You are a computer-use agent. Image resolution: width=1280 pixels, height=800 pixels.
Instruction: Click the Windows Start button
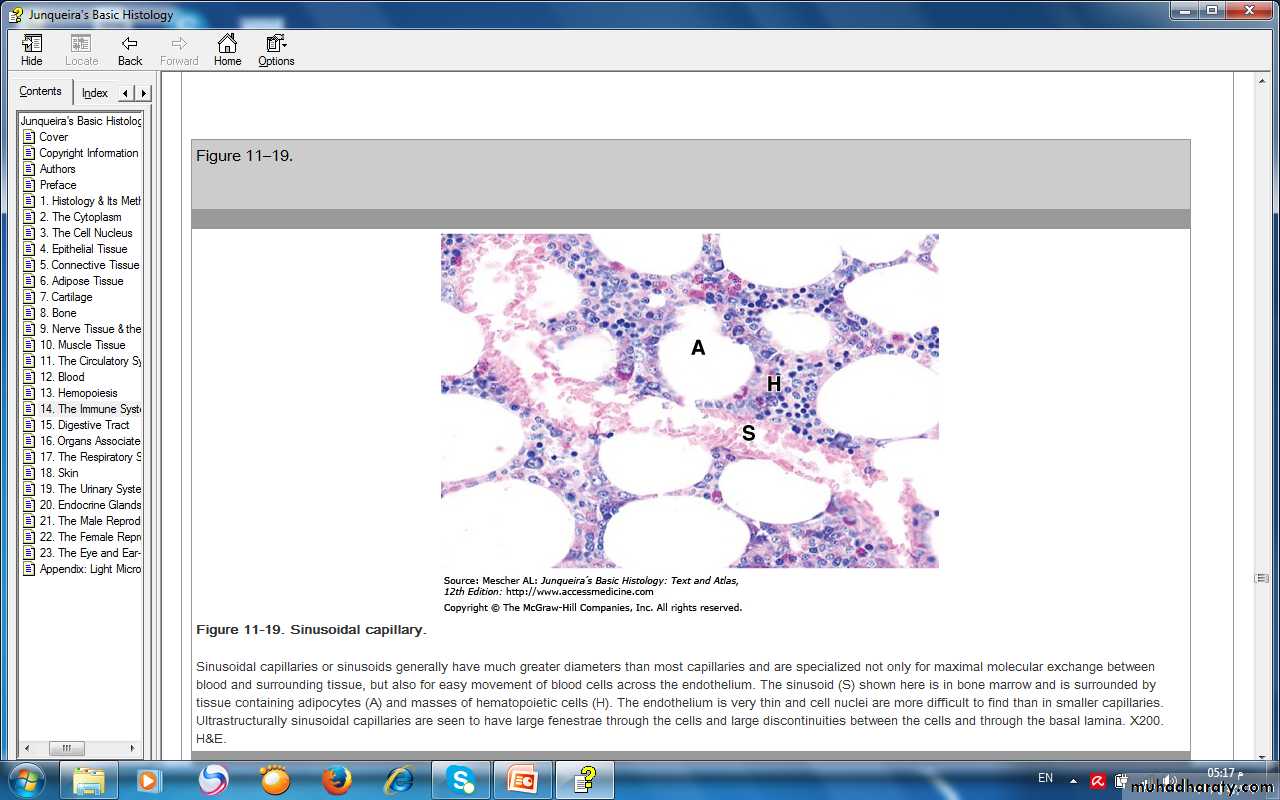25,779
